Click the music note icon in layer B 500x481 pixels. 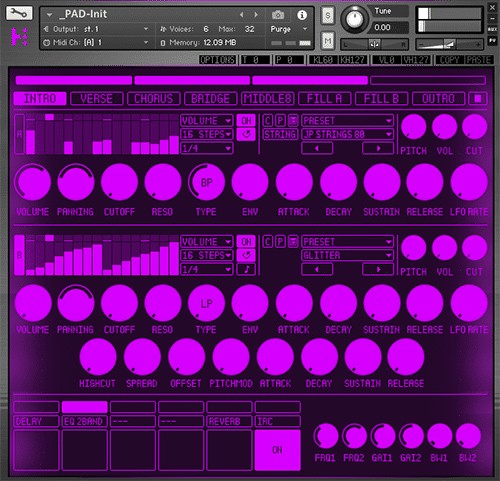click(246, 269)
